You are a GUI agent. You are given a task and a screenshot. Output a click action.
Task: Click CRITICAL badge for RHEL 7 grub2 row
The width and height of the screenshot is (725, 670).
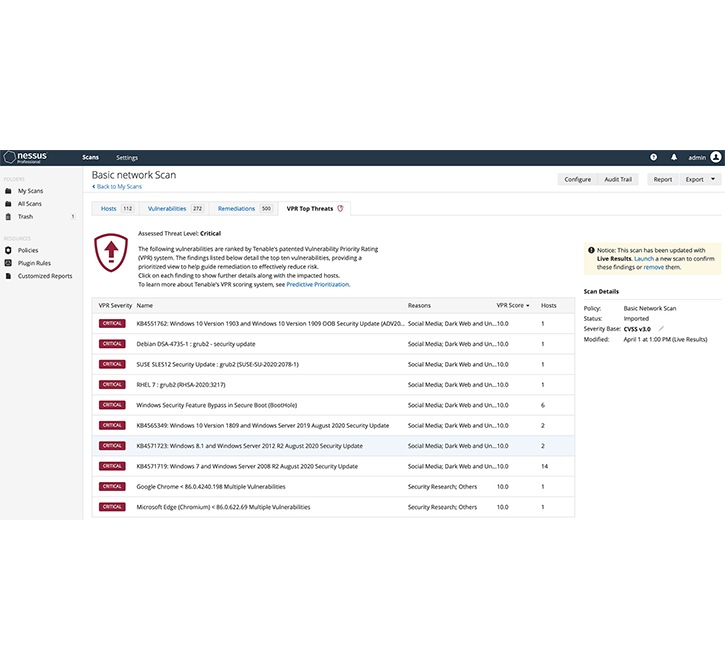[x=112, y=385]
